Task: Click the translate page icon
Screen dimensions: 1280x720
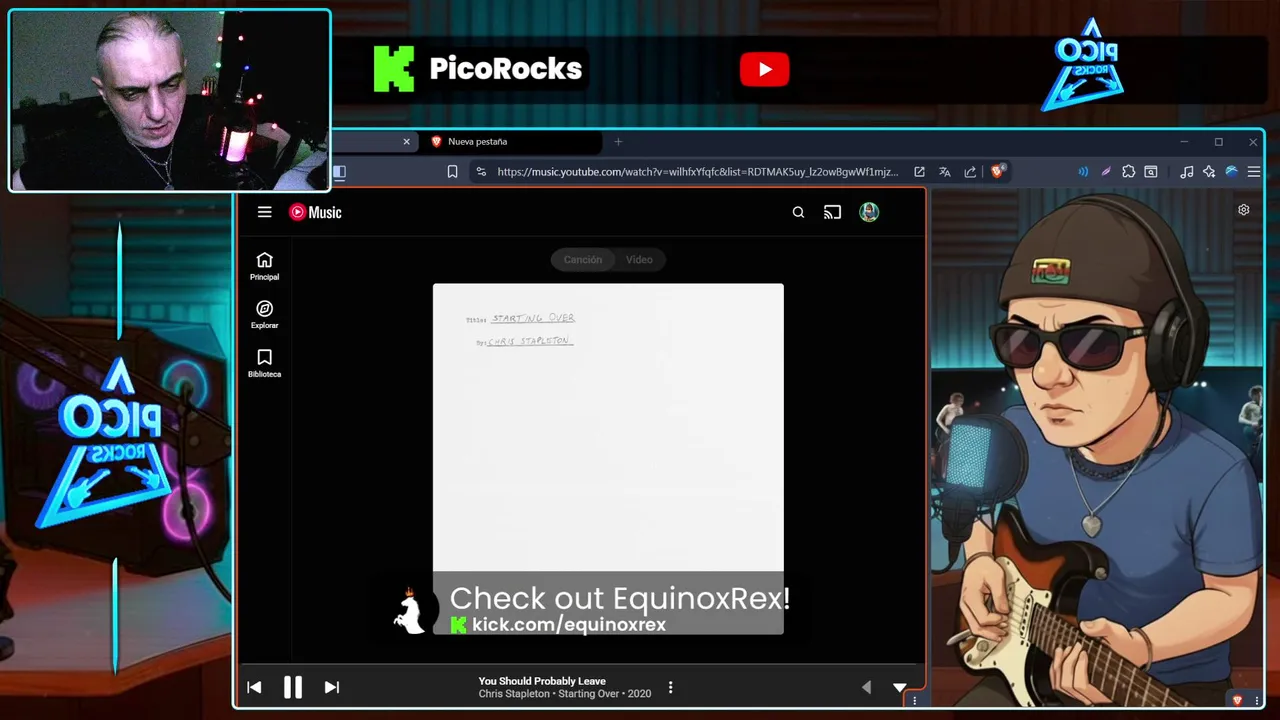Action: [x=944, y=172]
